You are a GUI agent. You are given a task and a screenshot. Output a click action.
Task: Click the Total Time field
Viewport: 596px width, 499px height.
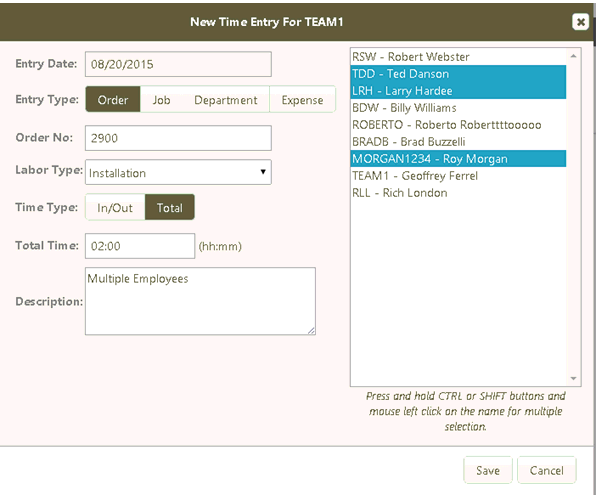pos(140,246)
